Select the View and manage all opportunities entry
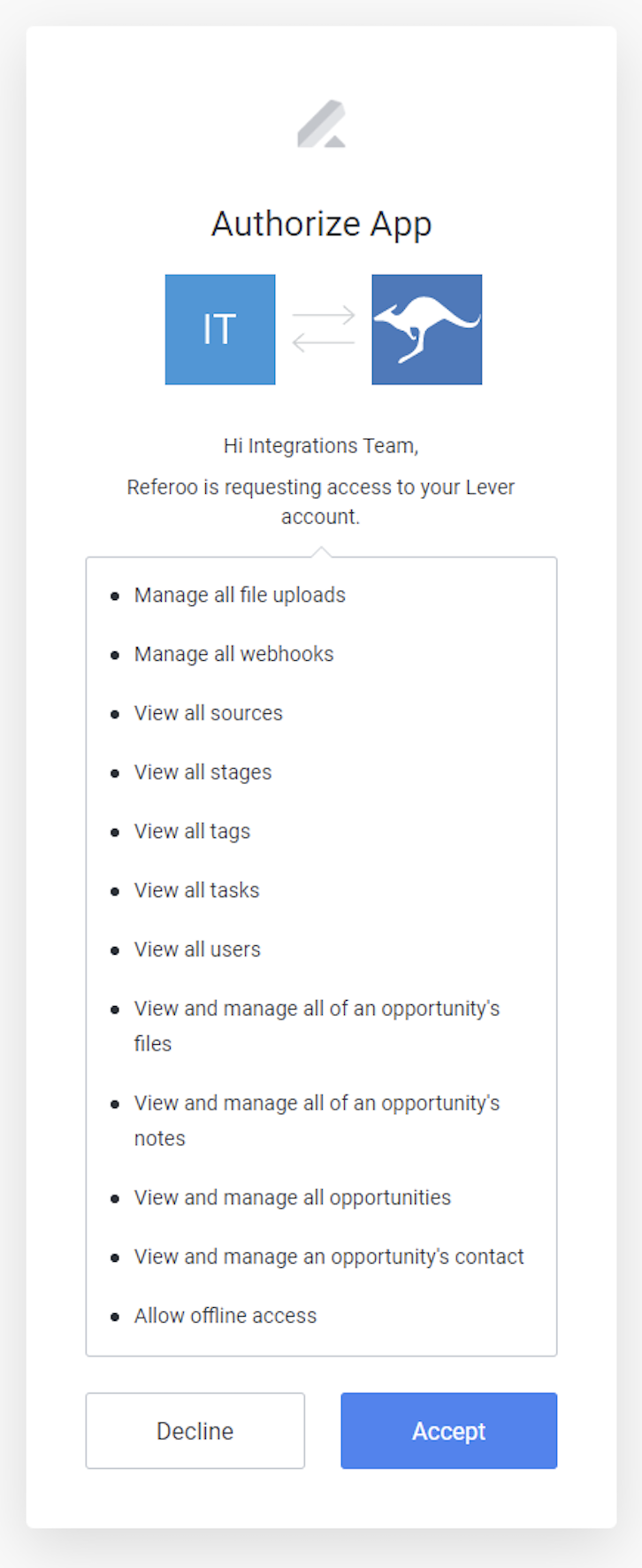Screen dimensions: 642x1568 pos(292,1197)
